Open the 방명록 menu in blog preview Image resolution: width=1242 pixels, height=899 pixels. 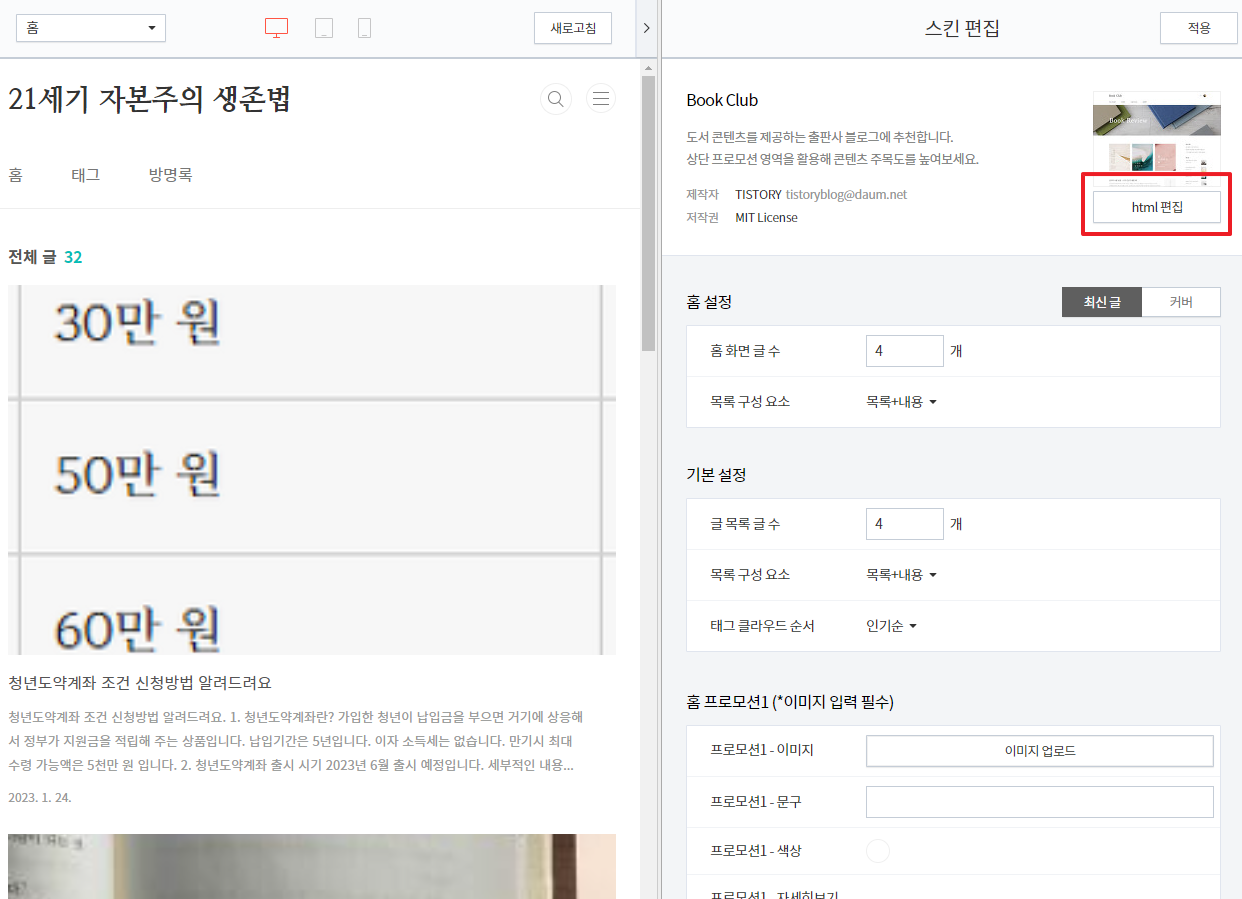point(171,175)
